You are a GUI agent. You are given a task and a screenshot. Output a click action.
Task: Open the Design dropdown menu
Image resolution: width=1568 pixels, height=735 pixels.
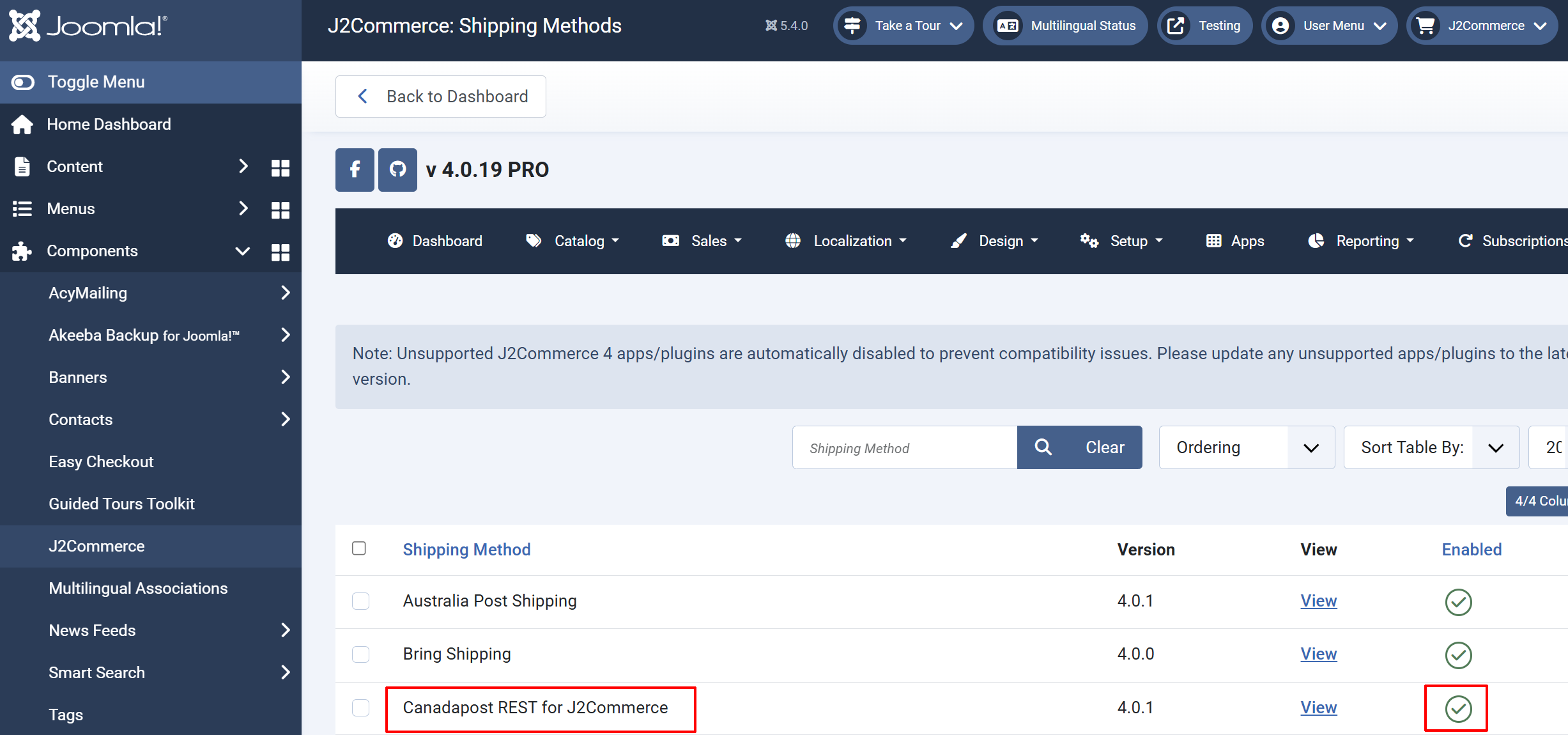pos(994,241)
